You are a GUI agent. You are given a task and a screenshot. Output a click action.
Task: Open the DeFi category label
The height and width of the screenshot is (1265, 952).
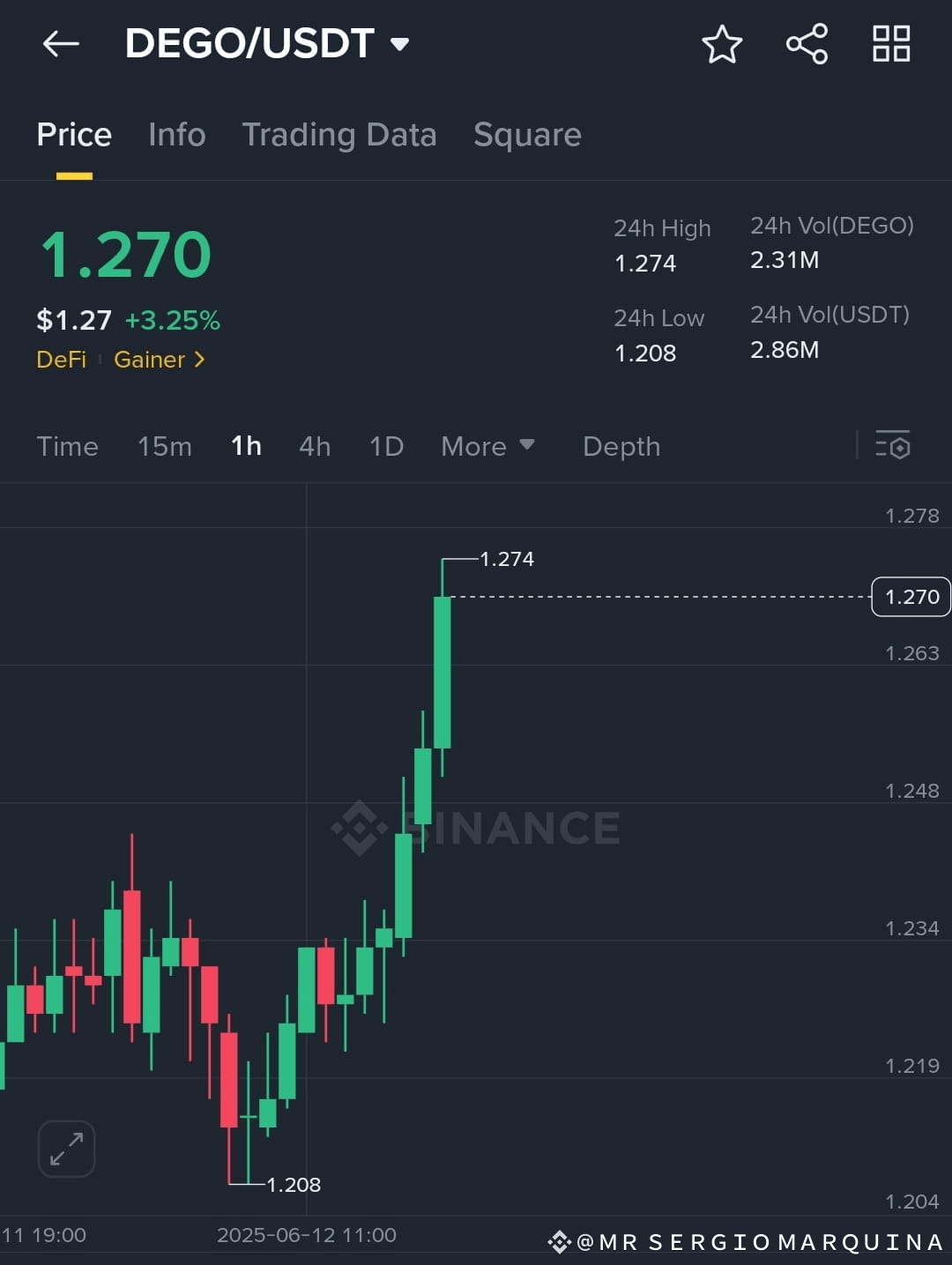[61, 360]
